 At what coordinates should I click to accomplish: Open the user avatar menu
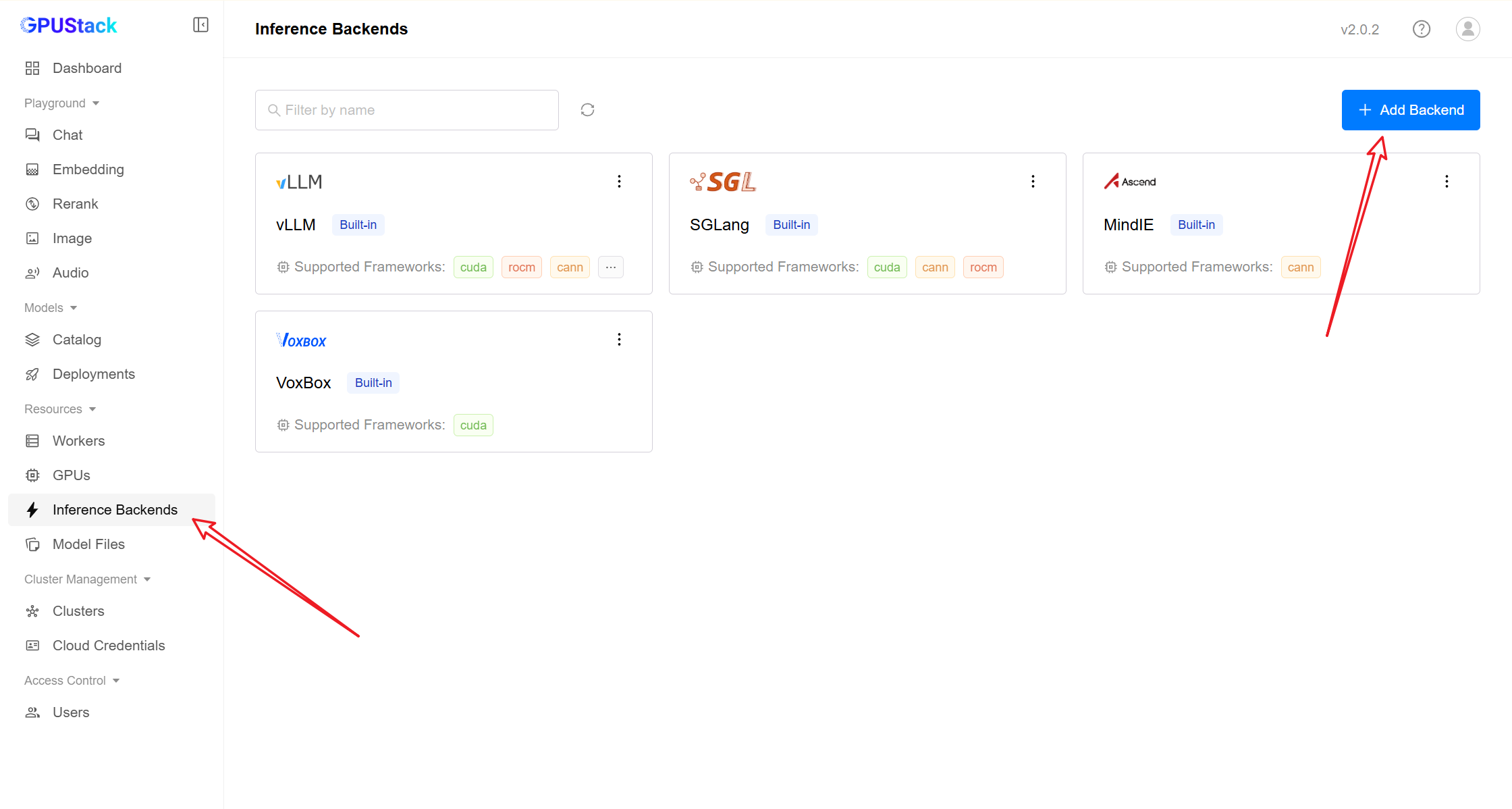[x=1467, y=29]
